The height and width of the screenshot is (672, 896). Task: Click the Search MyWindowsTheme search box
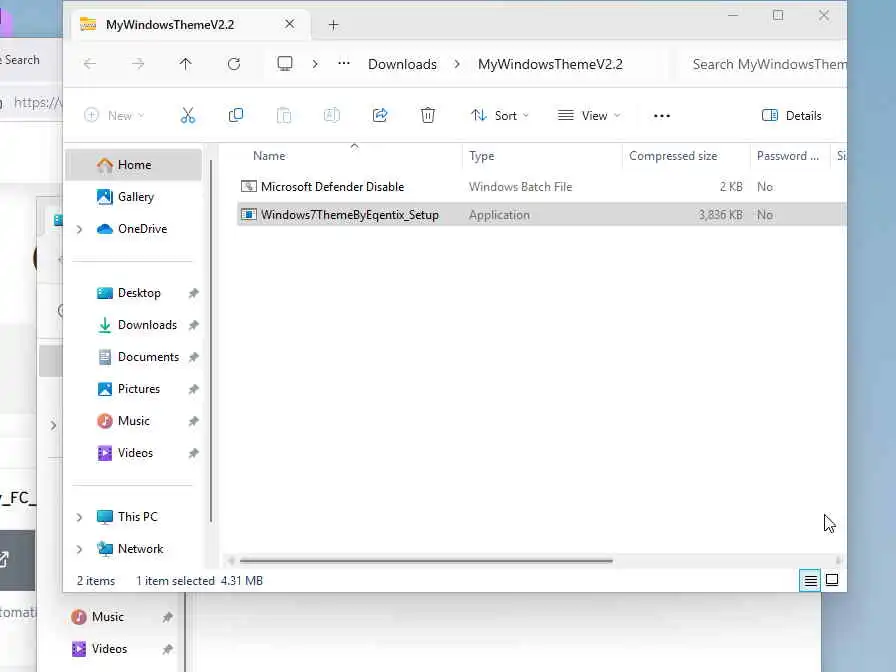click(x=761, y=64)
